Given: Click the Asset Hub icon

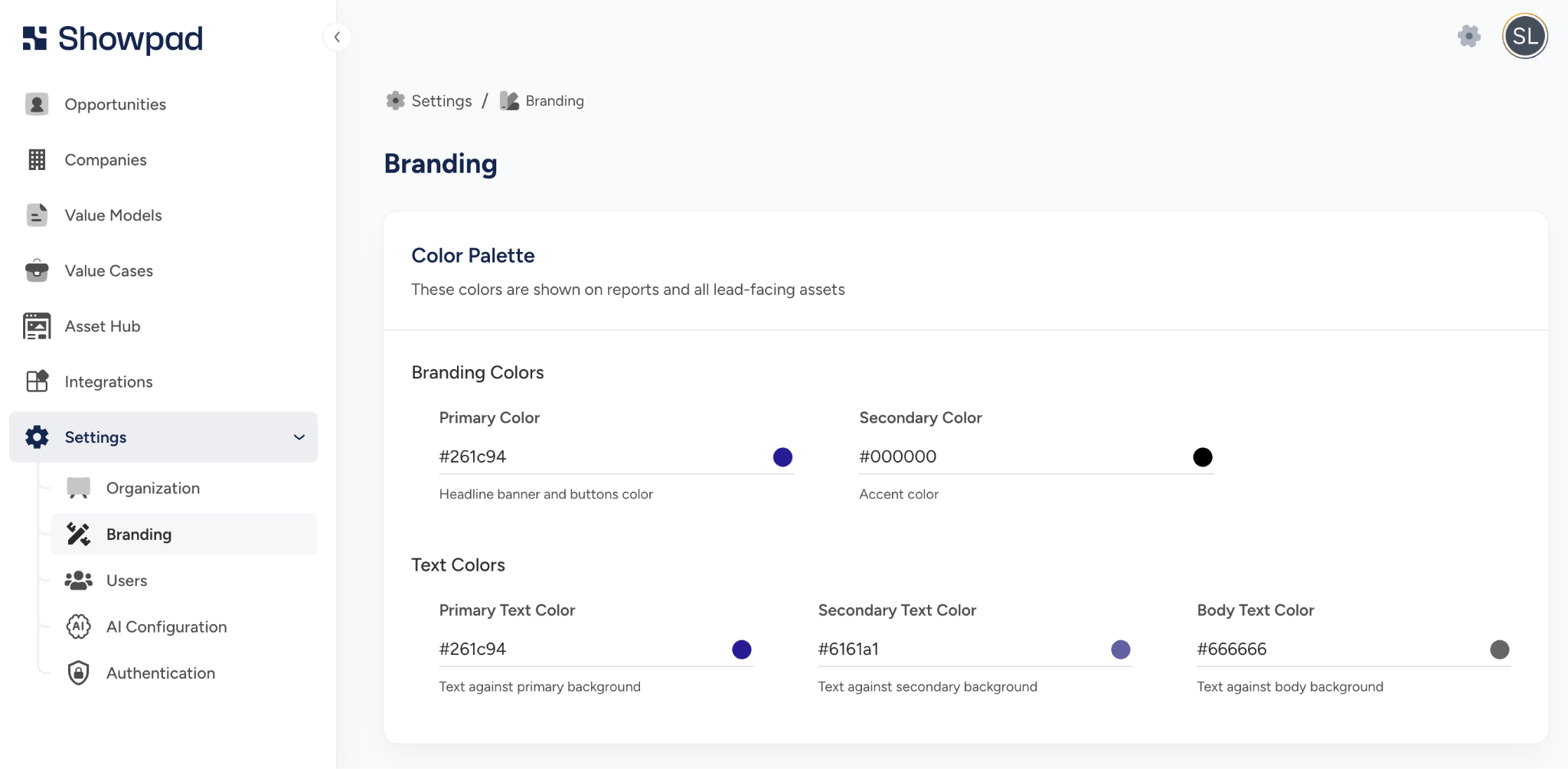Looking at the screenshot, I should pyautogui.click(x=37, y=326).
